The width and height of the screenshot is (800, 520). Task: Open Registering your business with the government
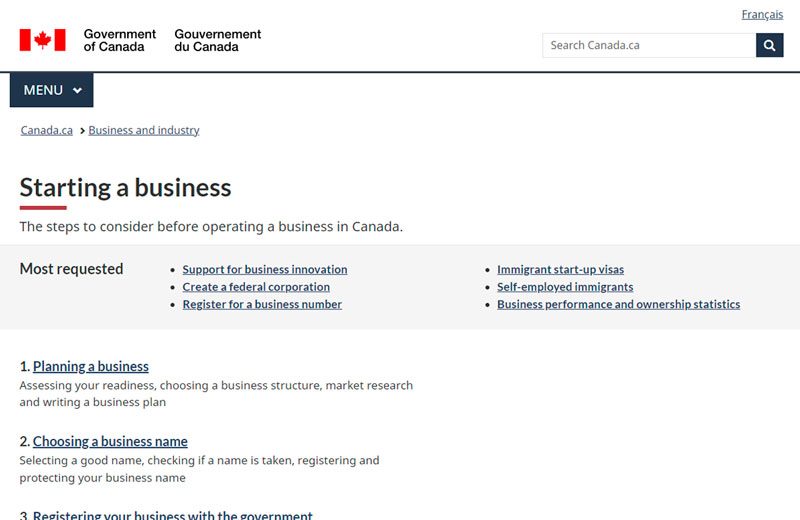click(x=172, y=514)
